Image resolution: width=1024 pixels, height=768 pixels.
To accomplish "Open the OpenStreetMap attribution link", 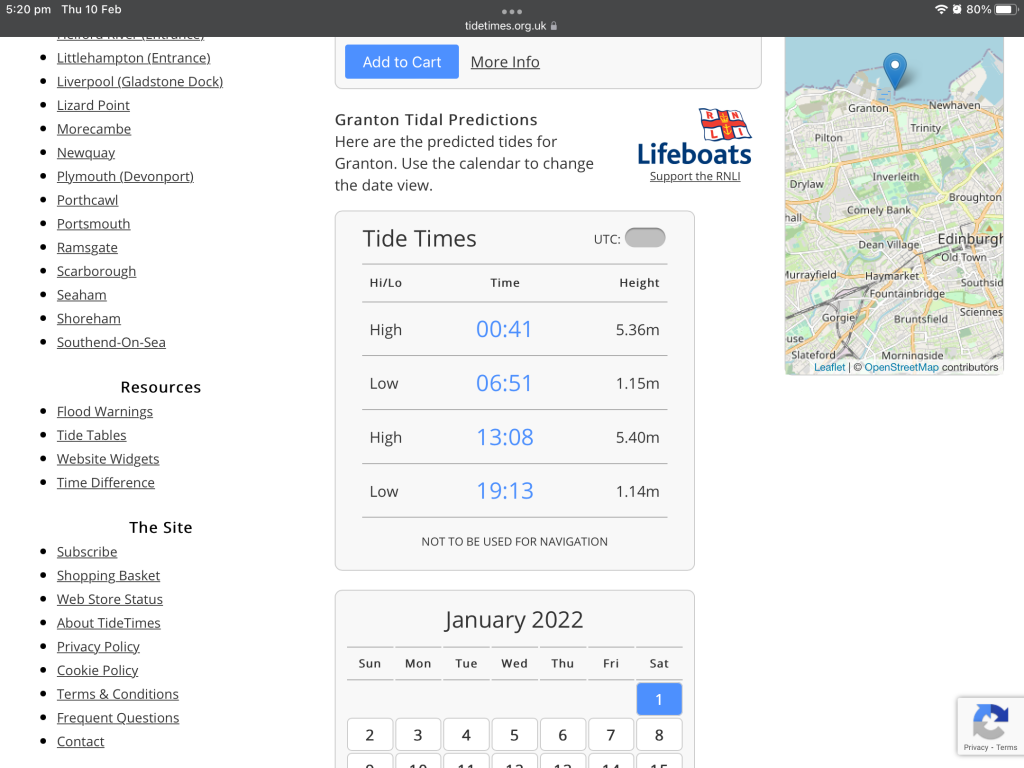I will click(901, 367).
